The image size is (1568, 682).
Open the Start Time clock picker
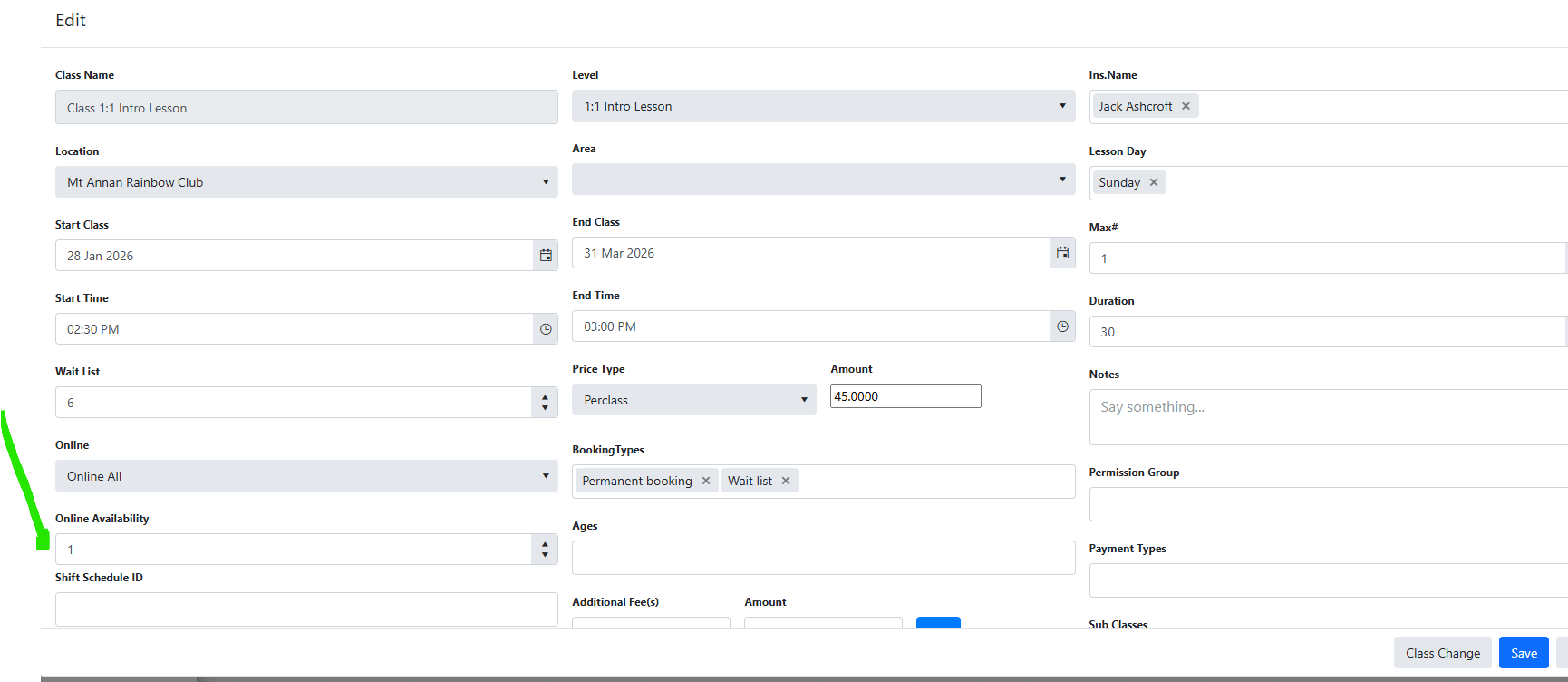coord(546,329)
